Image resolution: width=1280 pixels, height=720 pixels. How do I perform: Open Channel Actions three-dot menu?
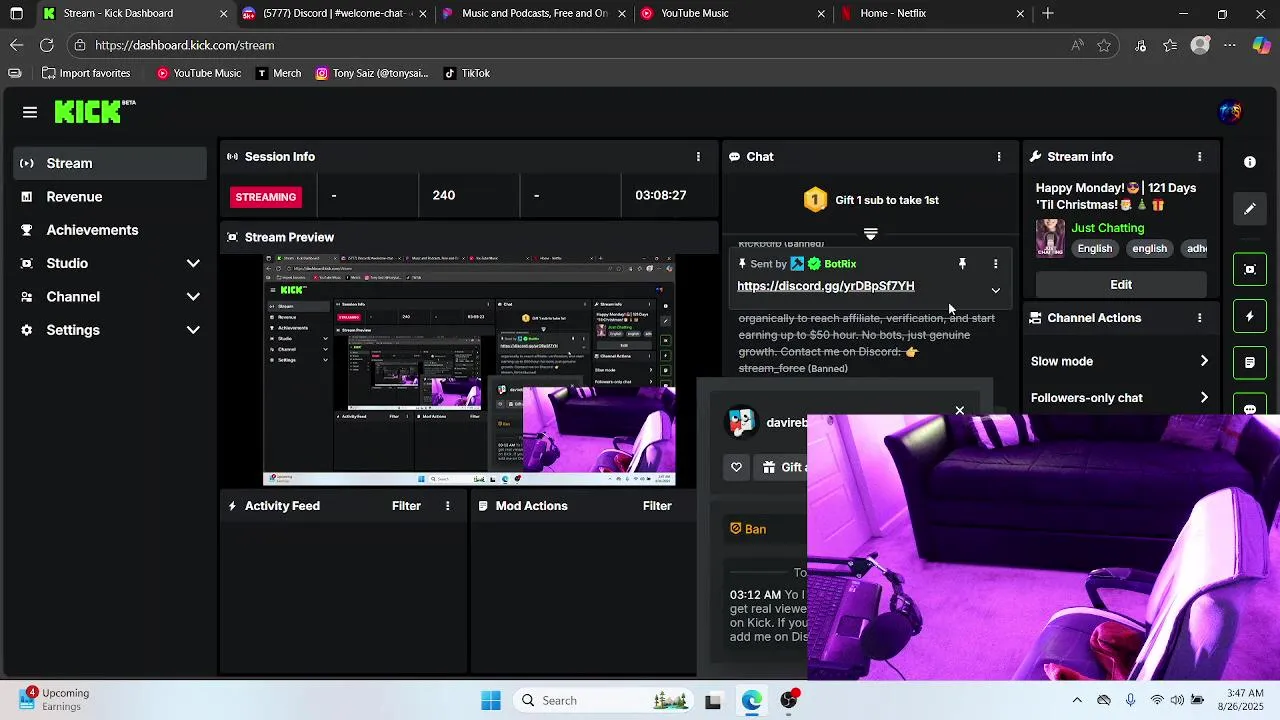[1199, 318]
